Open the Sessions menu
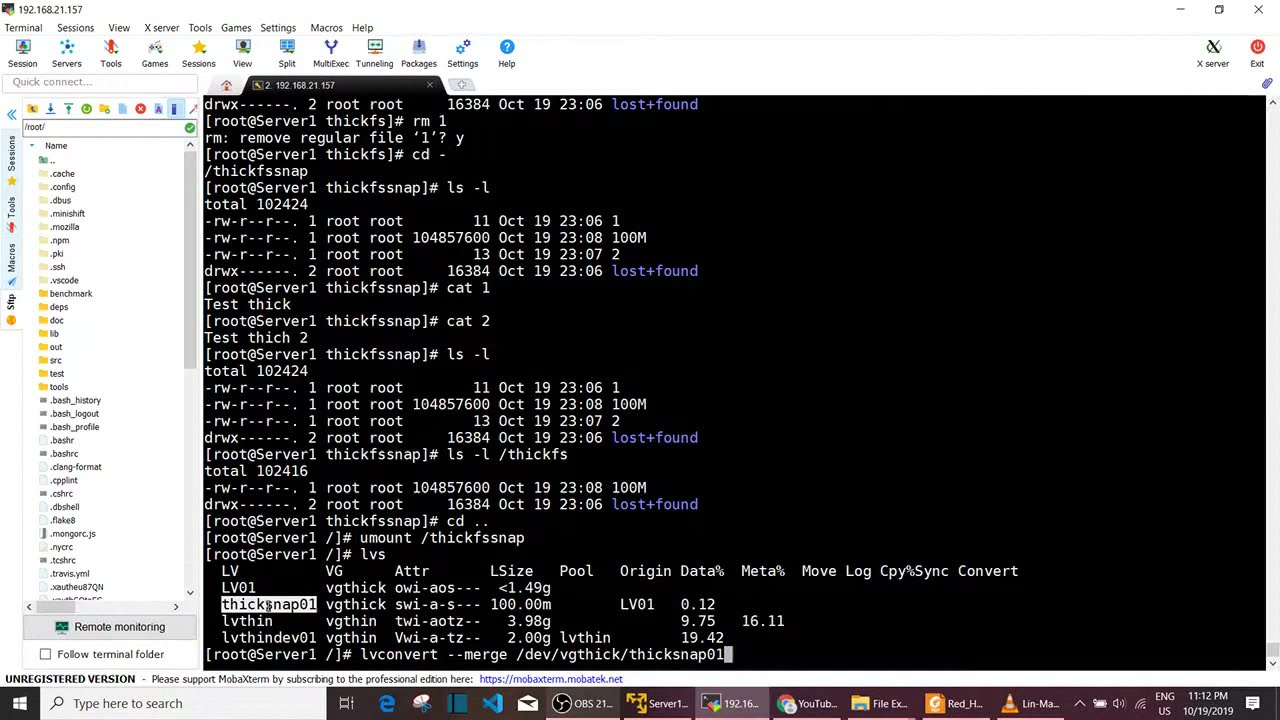 click(x=75, y=28)
